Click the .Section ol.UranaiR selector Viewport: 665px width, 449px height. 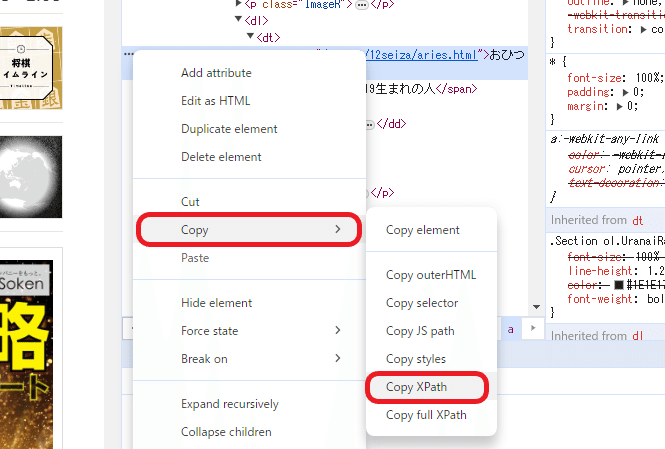point(607,241)
